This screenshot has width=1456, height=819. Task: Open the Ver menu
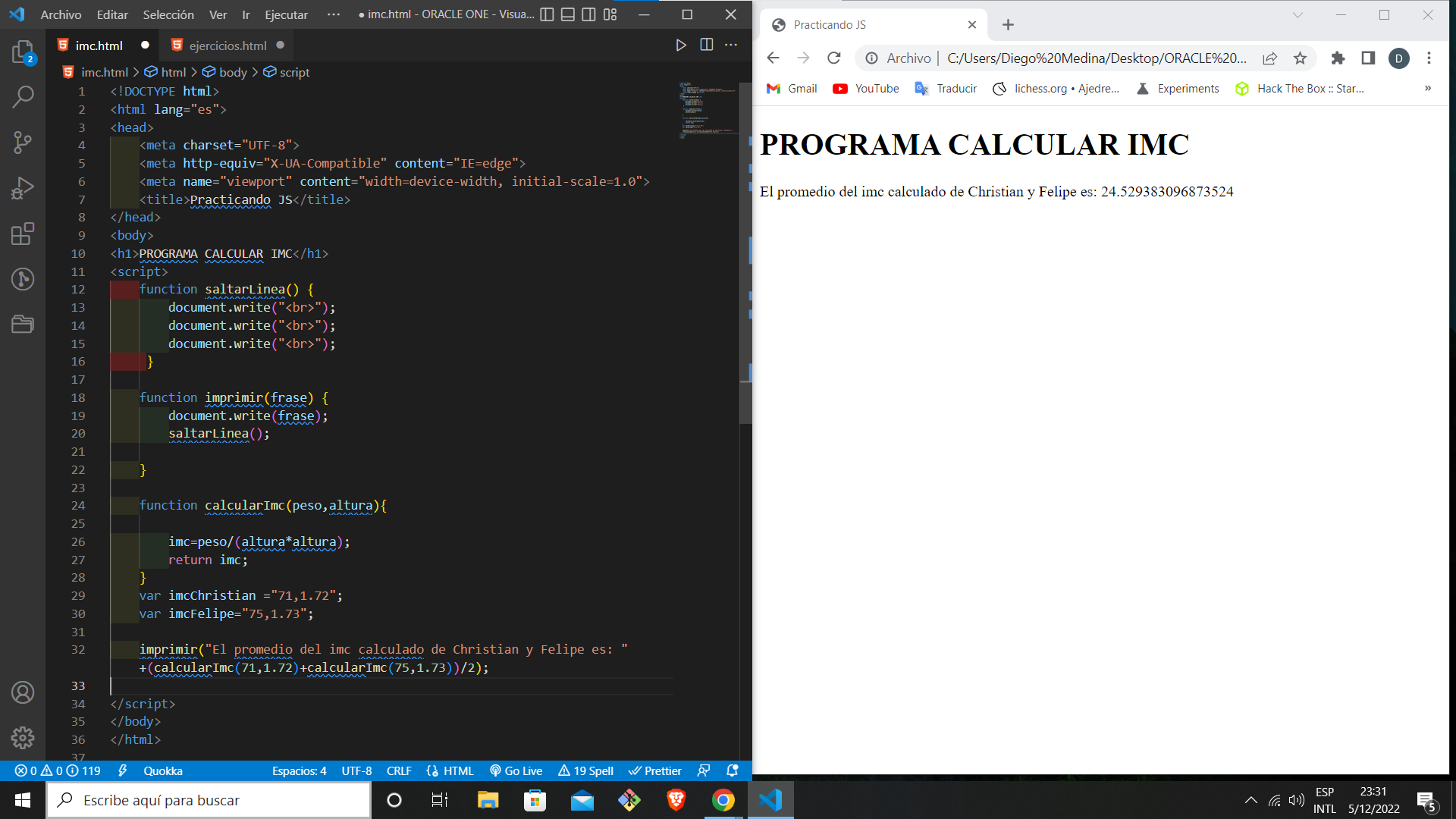point(218,14)
